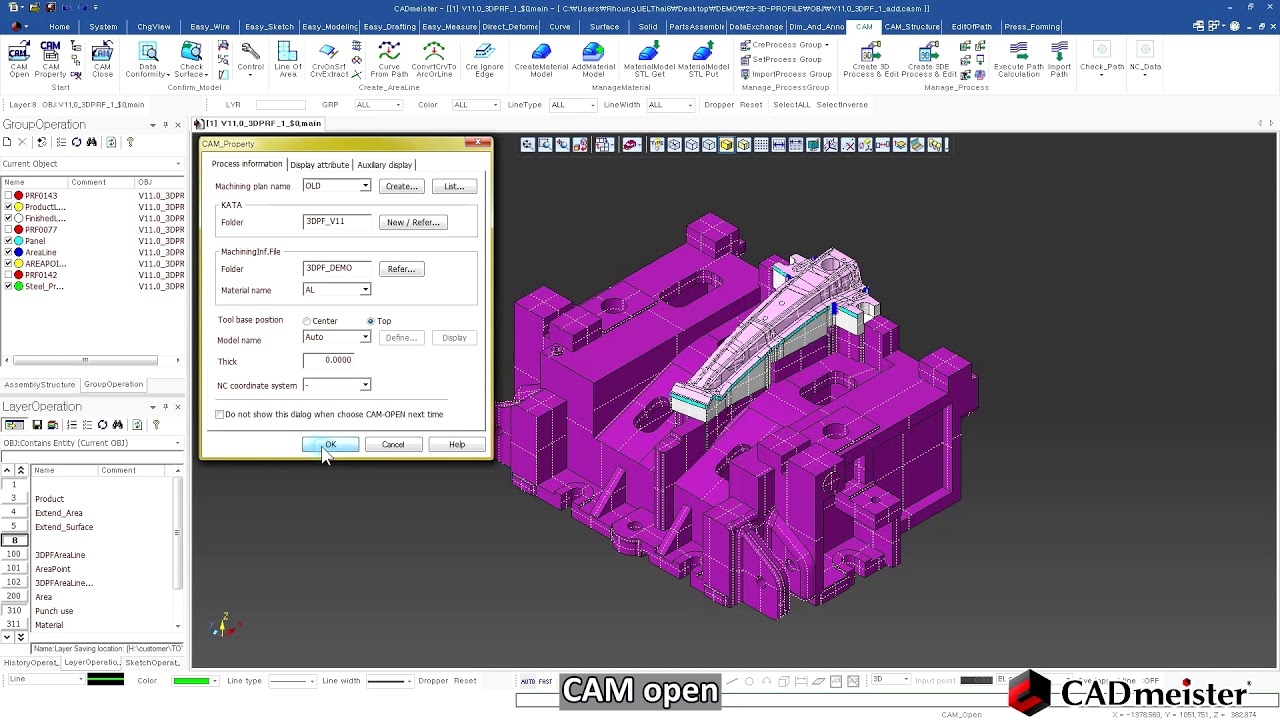Image resolution: width=1280 pixels, height=720 pixels.
Task: Expand the Material name dropdown
Action: [365, 290]
